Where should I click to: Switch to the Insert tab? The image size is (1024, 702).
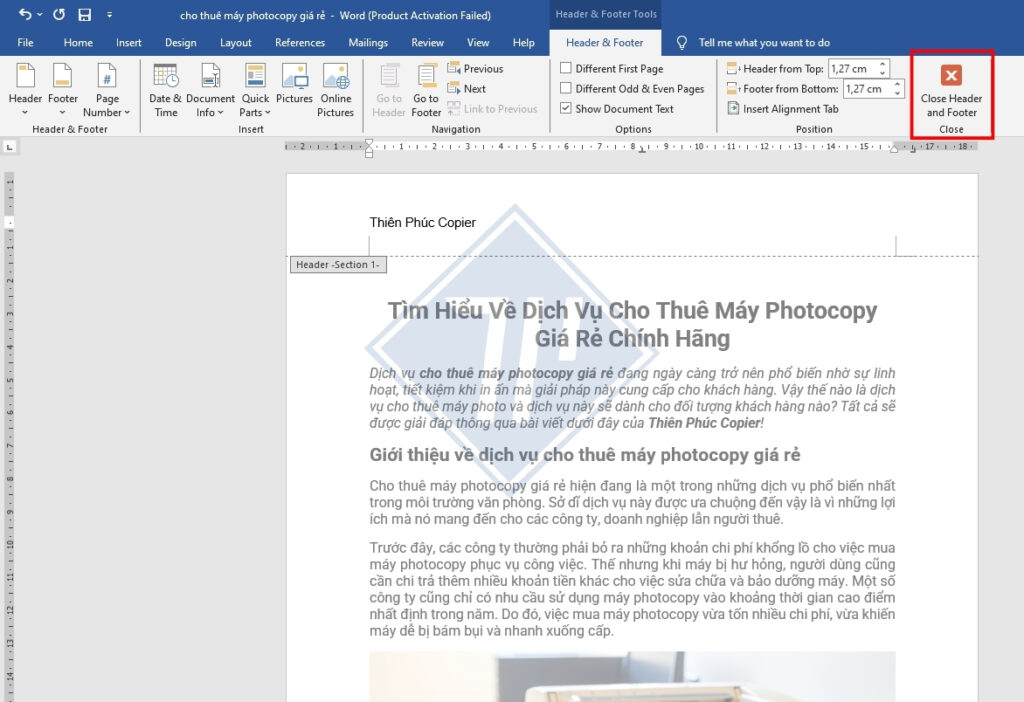click(x=129, y=42)
